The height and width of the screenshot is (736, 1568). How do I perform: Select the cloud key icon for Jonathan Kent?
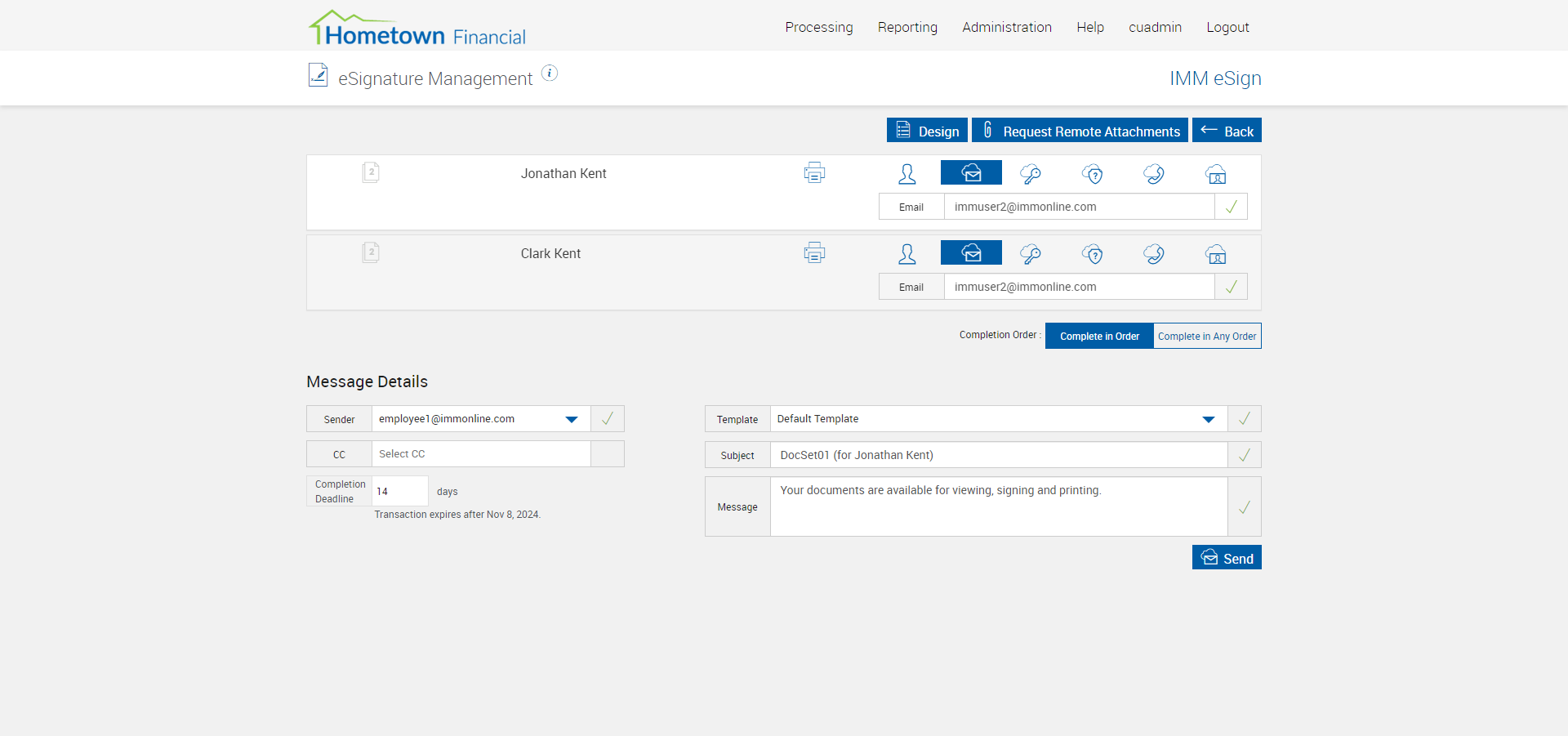click(1031, 173)
